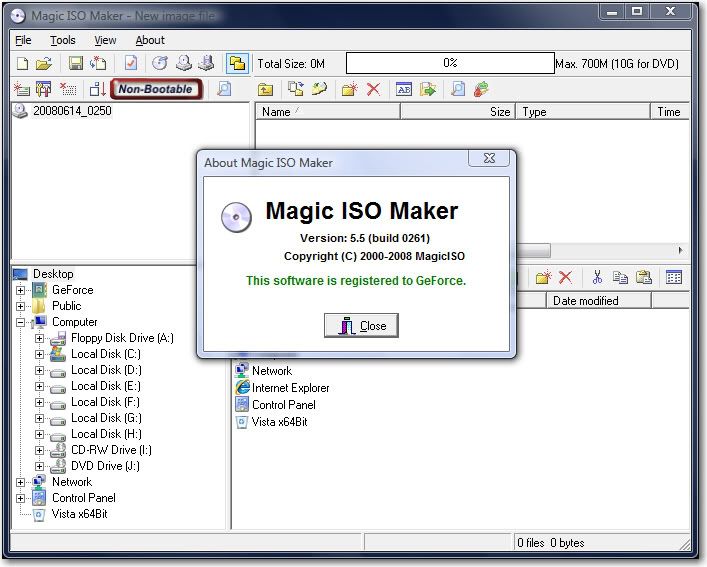This screenshot has height=567, width=707.
Task: Select Local Disk (G:) in the tree
Action: pos(106,418)
